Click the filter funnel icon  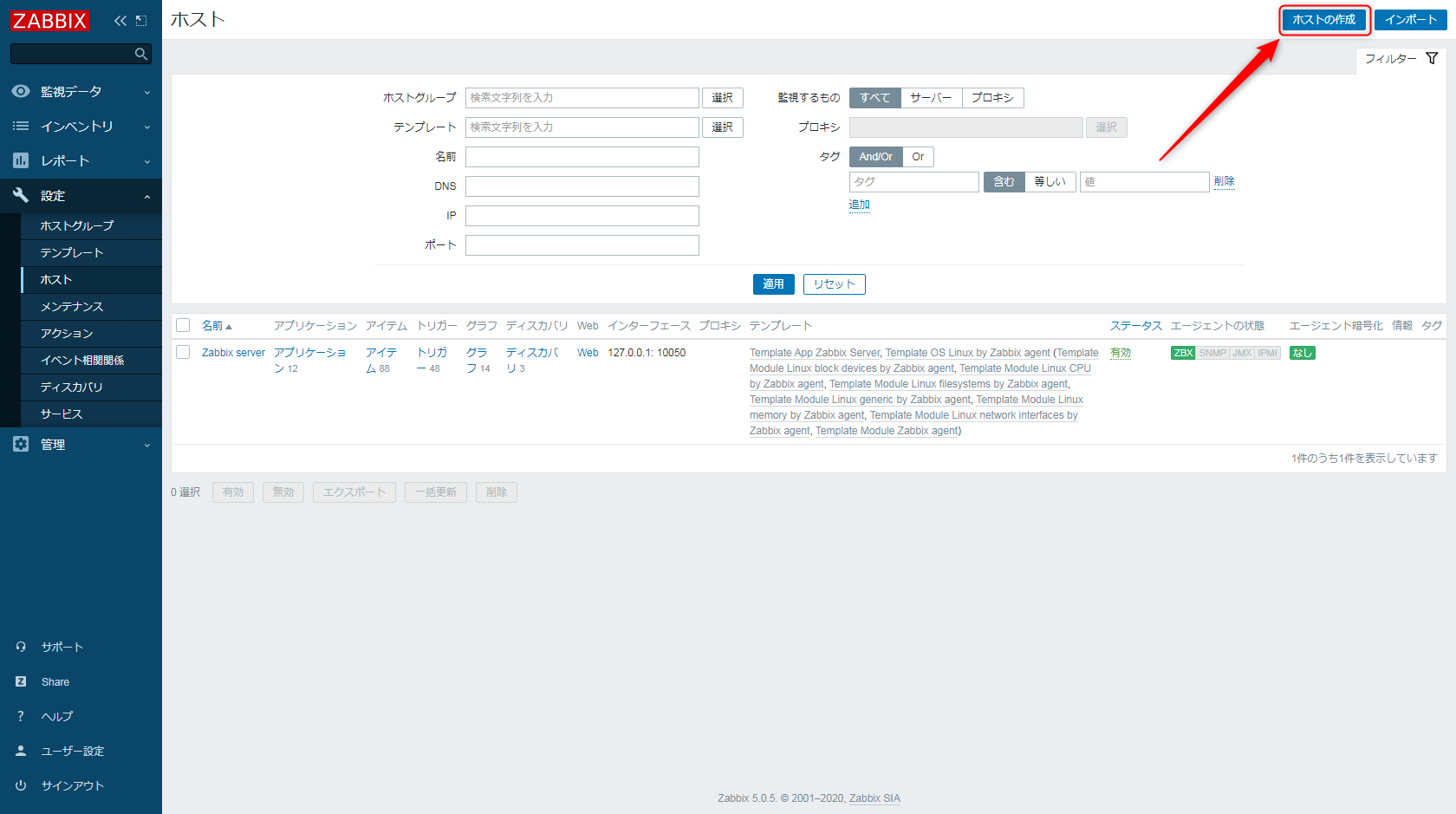[x=1432, y=58]
